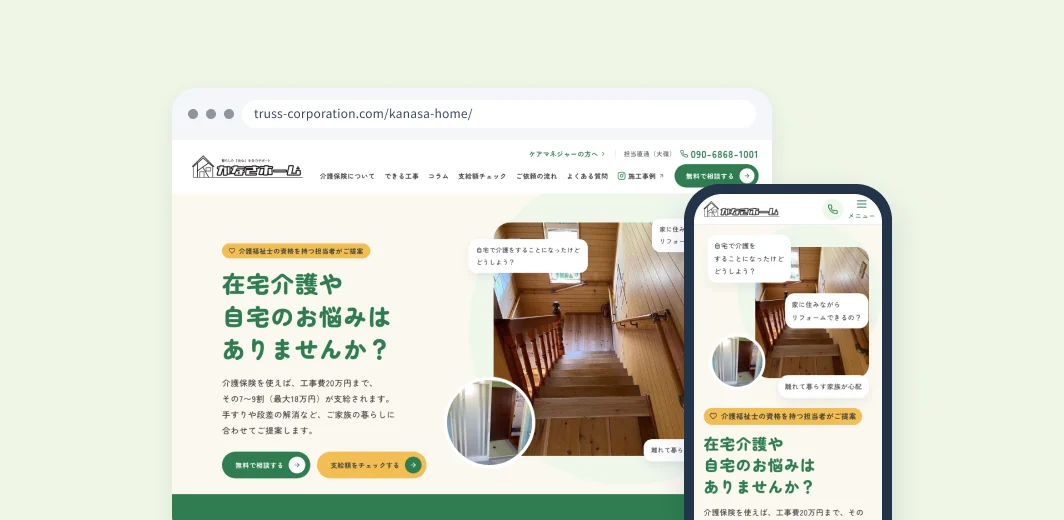The image size is (1064, 520).
Task: Click the phone icon in the mobile header
Action: 833,209
